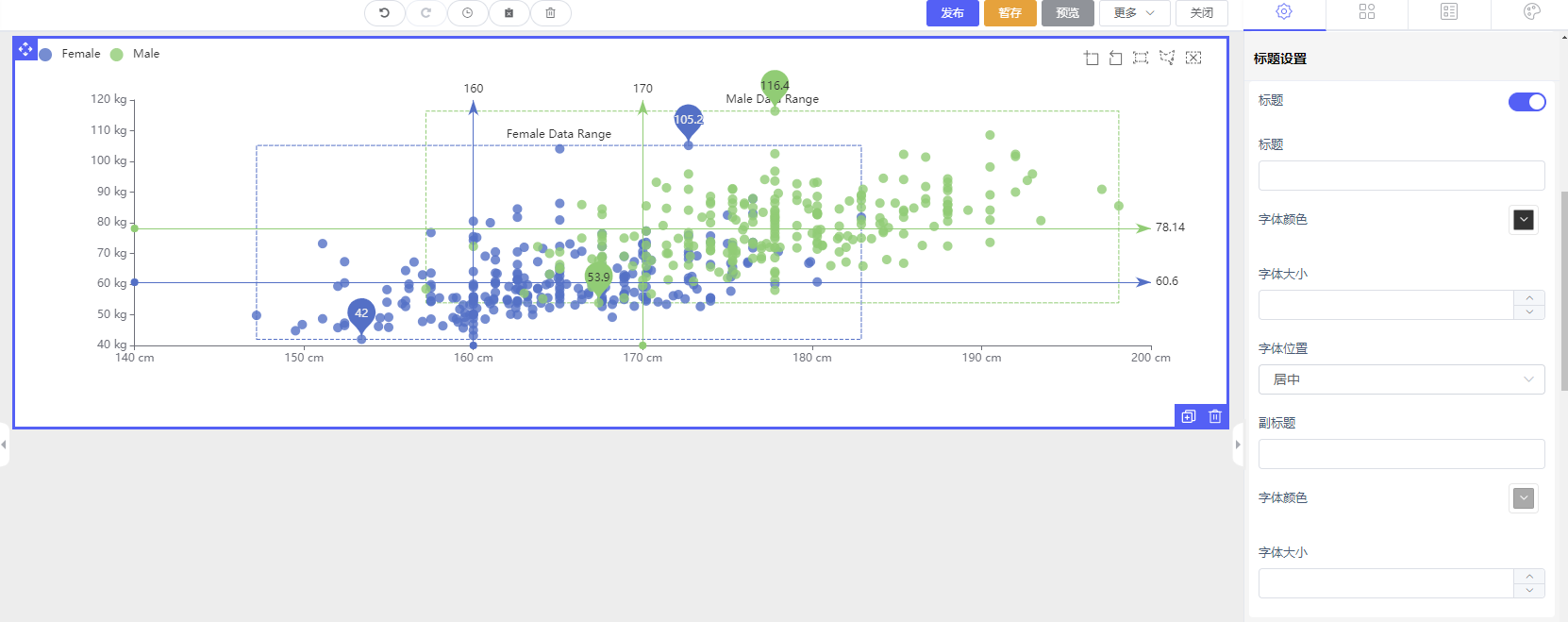This screenshot has width=1568, height=622.
Task: Clear the brush selection on chart
Action: [x=1193, y=59]
